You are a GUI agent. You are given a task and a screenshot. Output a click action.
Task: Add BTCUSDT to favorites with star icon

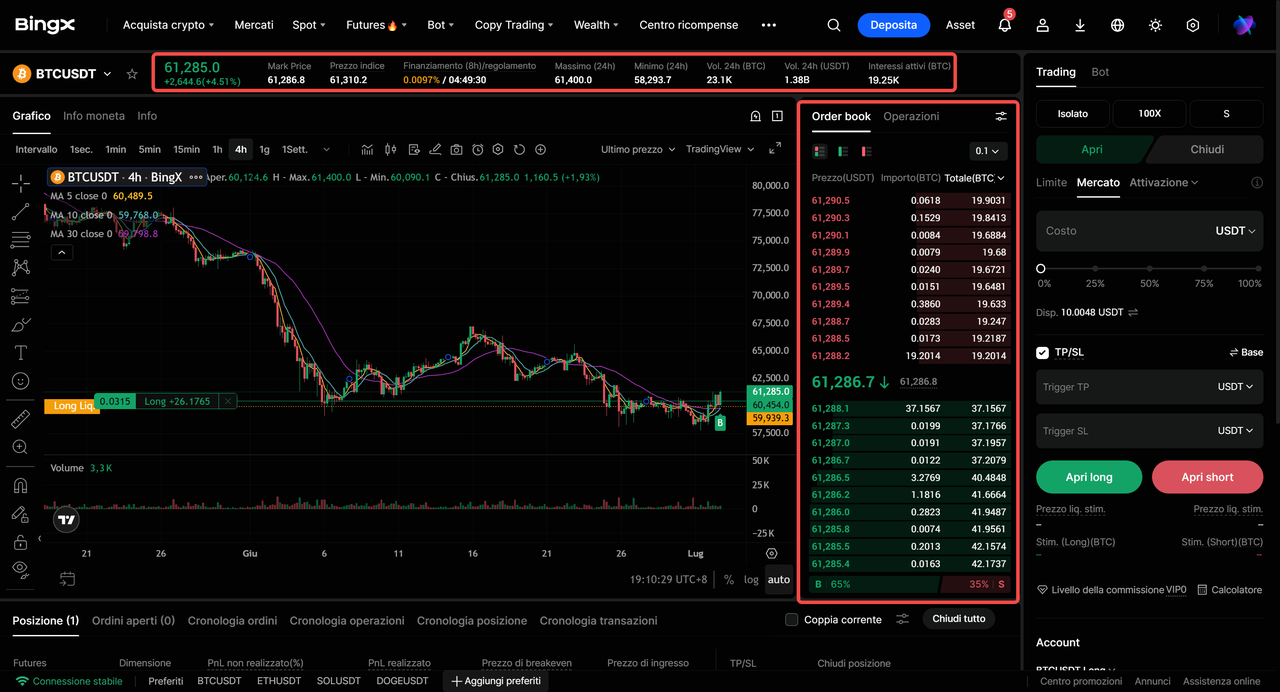pos(132,74)
